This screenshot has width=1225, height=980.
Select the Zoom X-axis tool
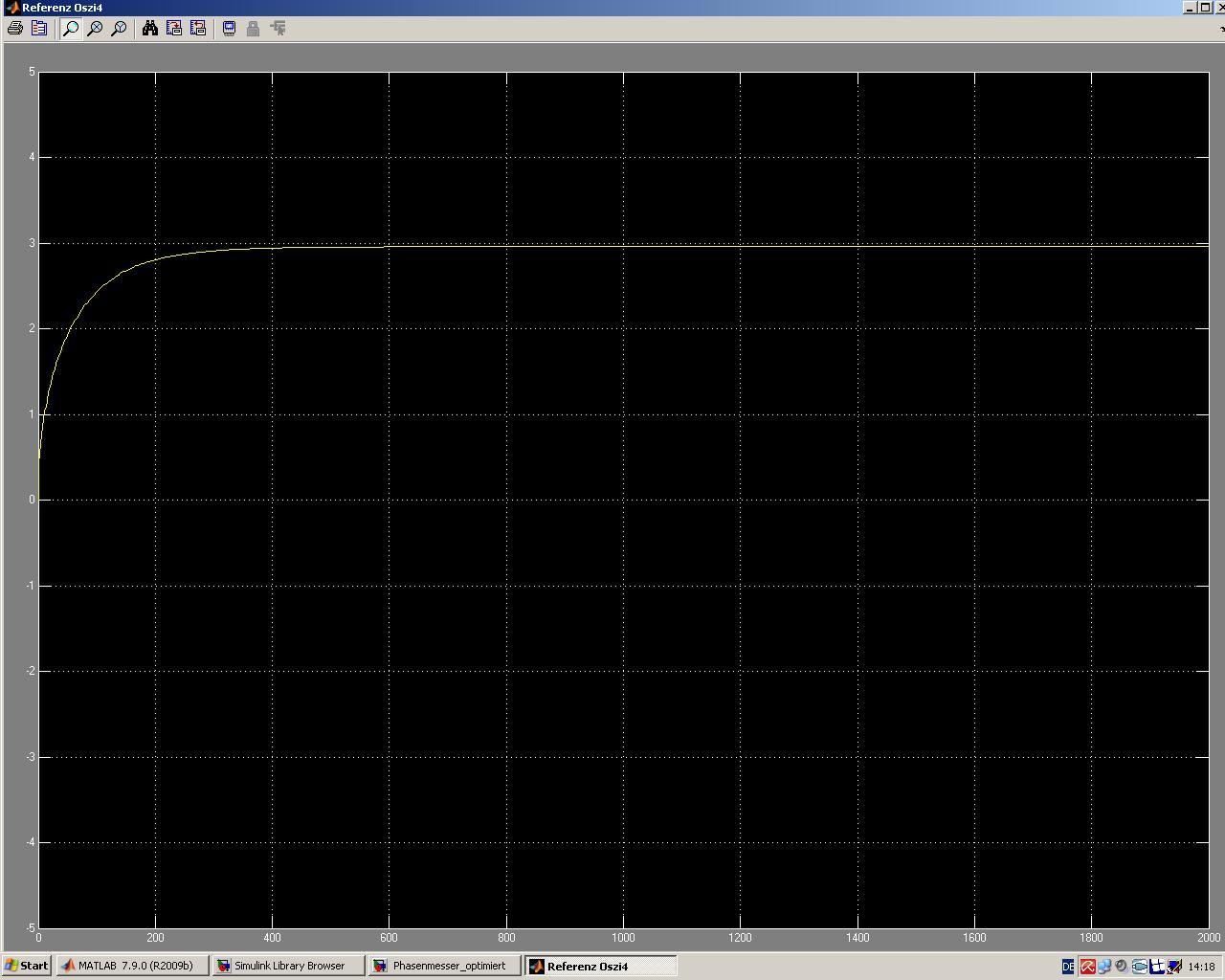[95, 29]
